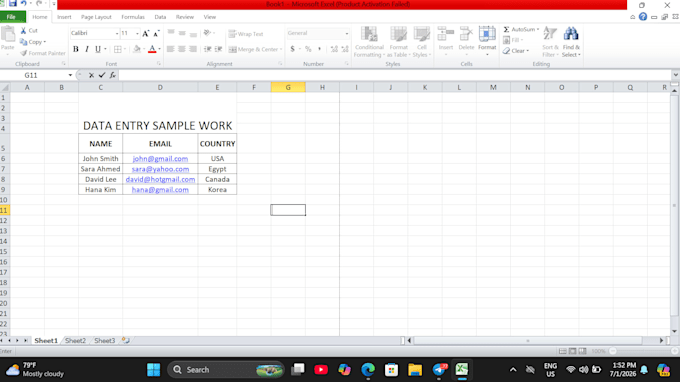Click the Insert Worksheet tab icon
Screen dimensions: 680x382
126,341
